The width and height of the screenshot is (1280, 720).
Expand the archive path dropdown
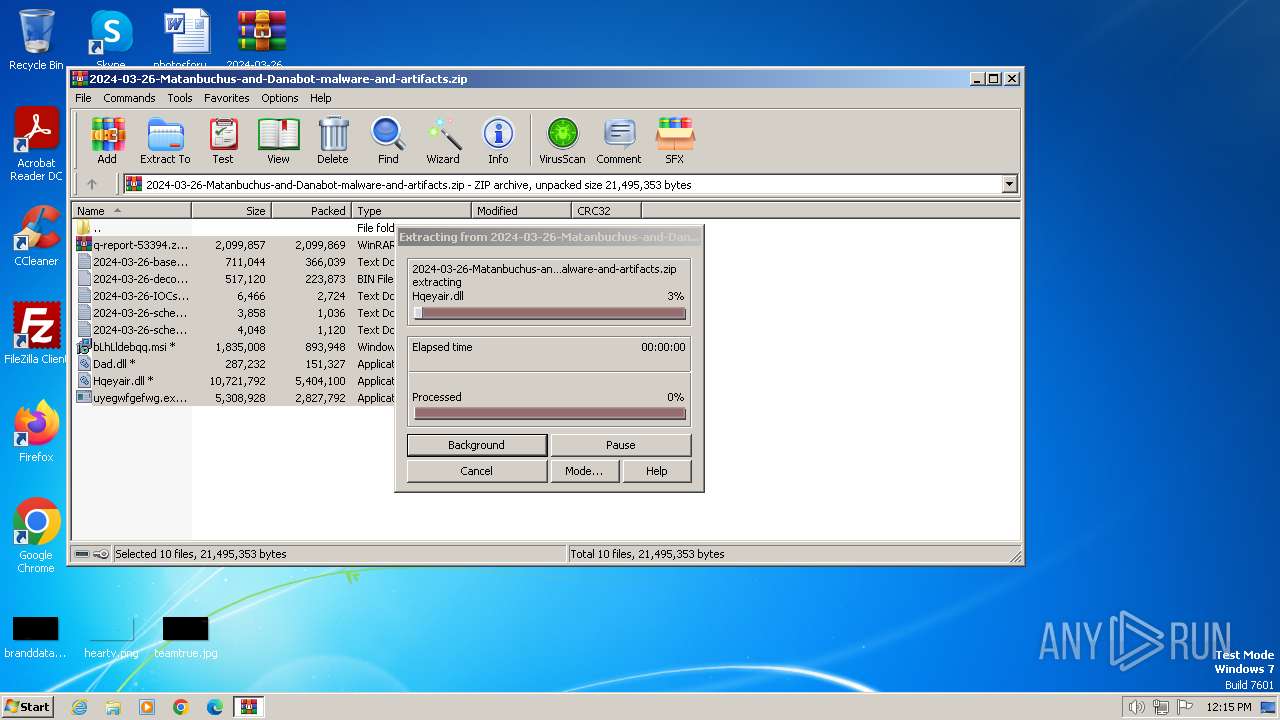click(1009, 184)
